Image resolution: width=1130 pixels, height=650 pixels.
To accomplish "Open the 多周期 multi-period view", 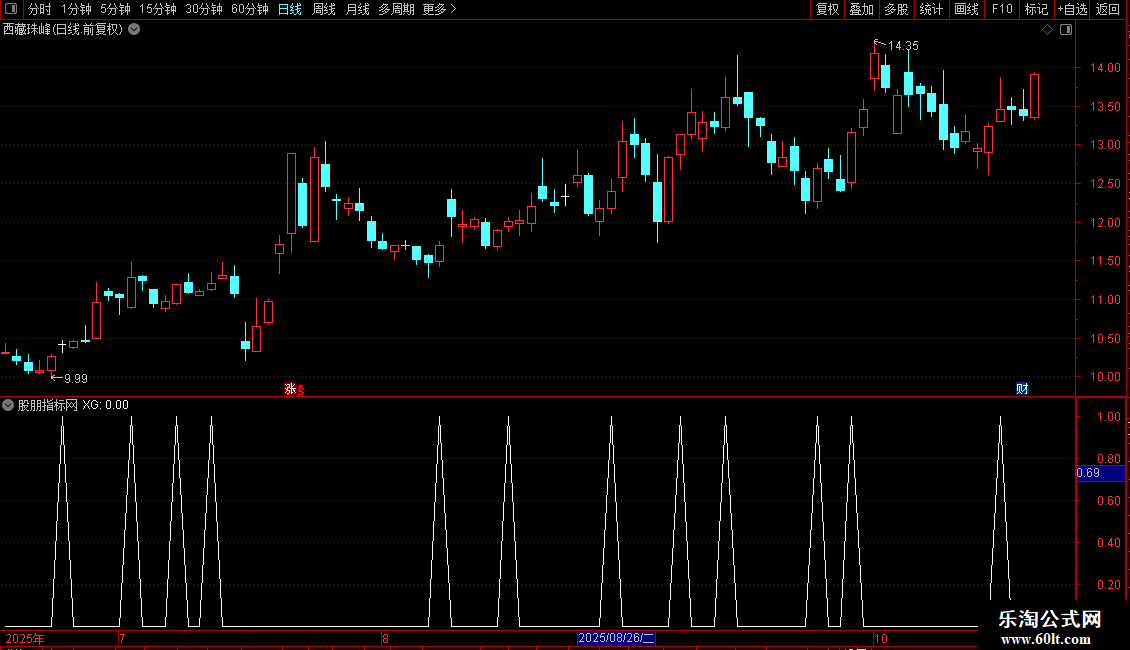I will (x=396, y=9).
